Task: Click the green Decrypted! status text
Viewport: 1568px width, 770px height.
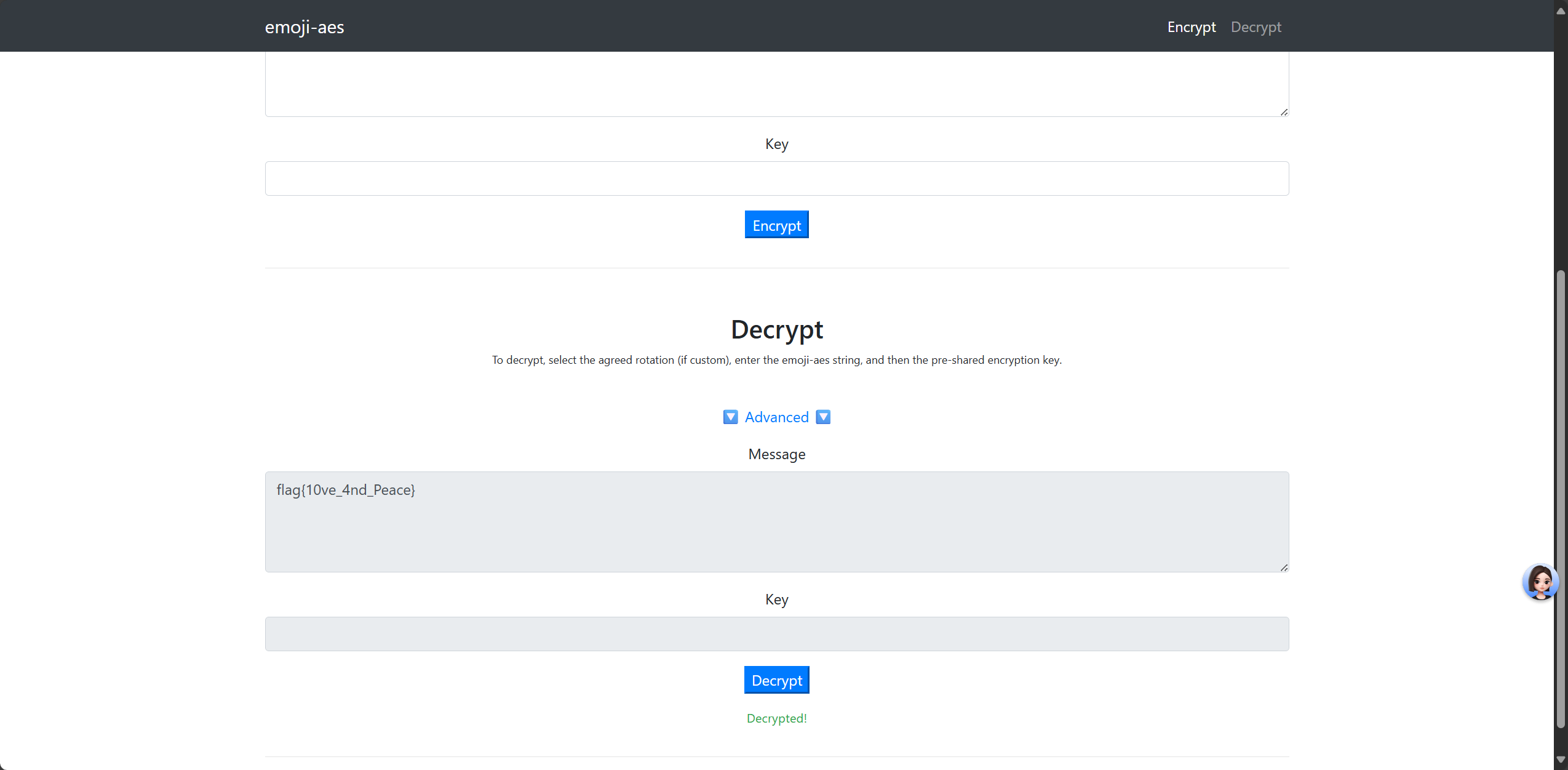Action: coord(776,718)
